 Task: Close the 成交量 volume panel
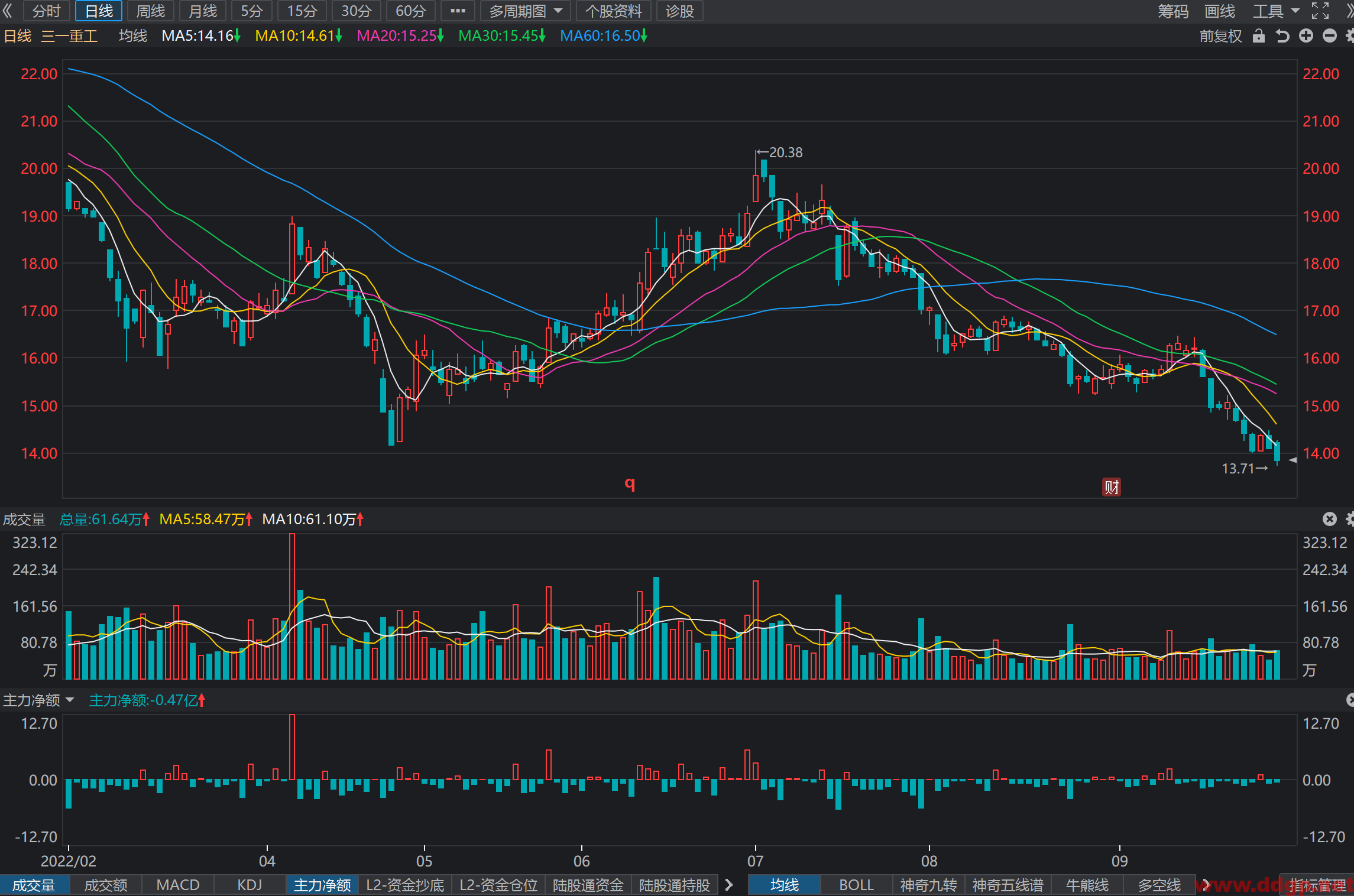1330,519
